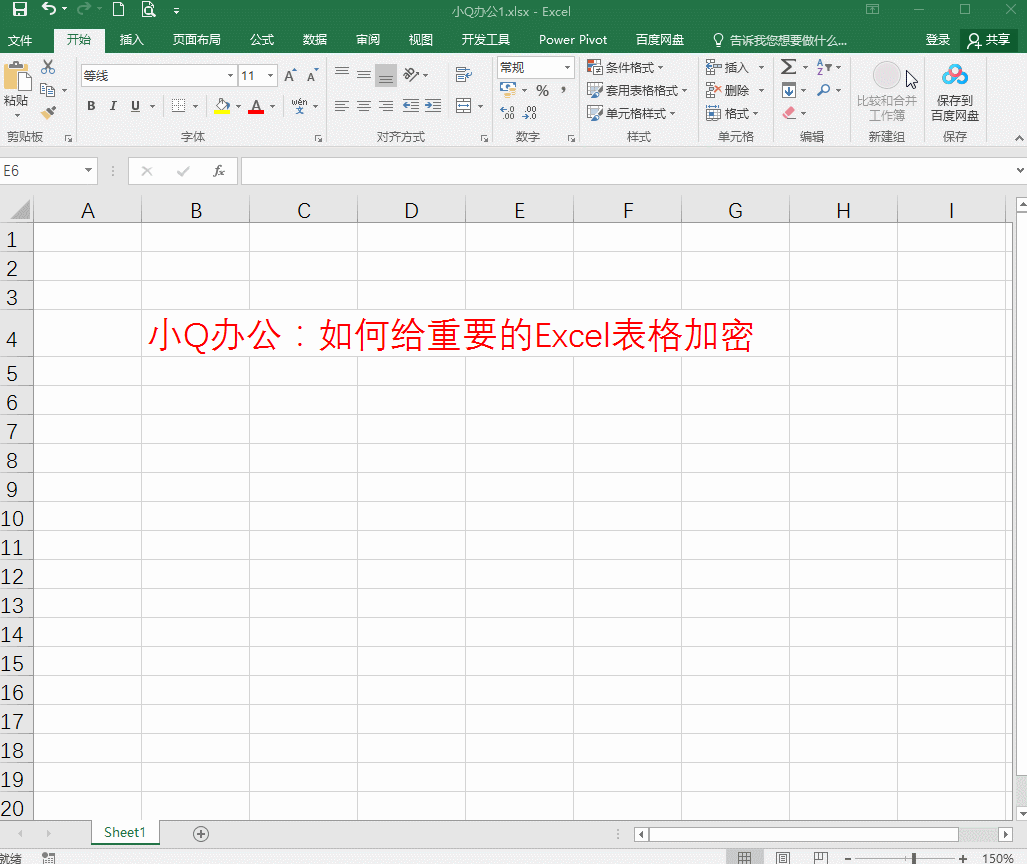Undo the last action
This screenshot has height=864, width=1027.
pyautogui.click(x=49, y=9)
